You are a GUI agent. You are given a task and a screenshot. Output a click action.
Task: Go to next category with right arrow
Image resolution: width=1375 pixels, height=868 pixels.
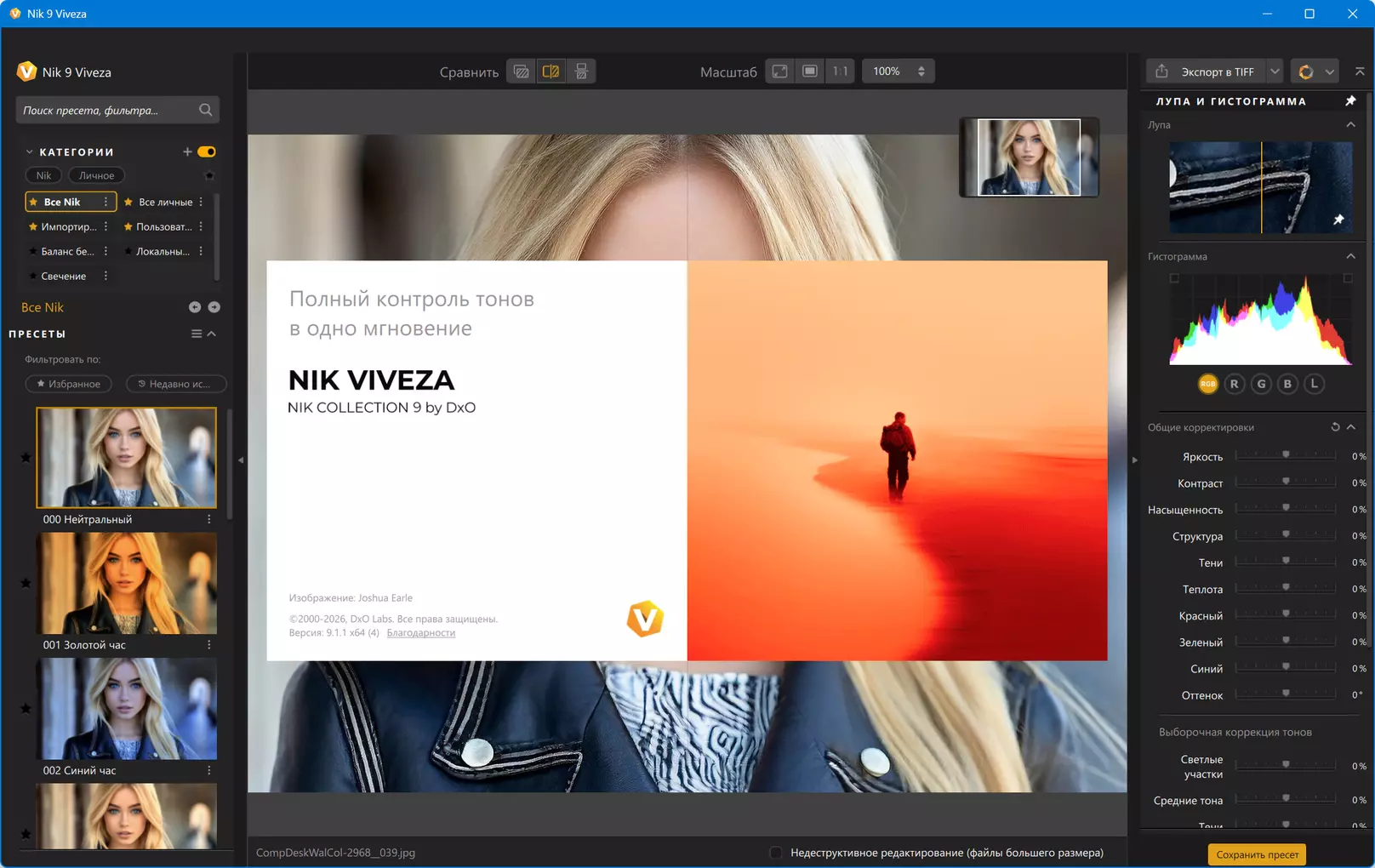click(214, 307)
